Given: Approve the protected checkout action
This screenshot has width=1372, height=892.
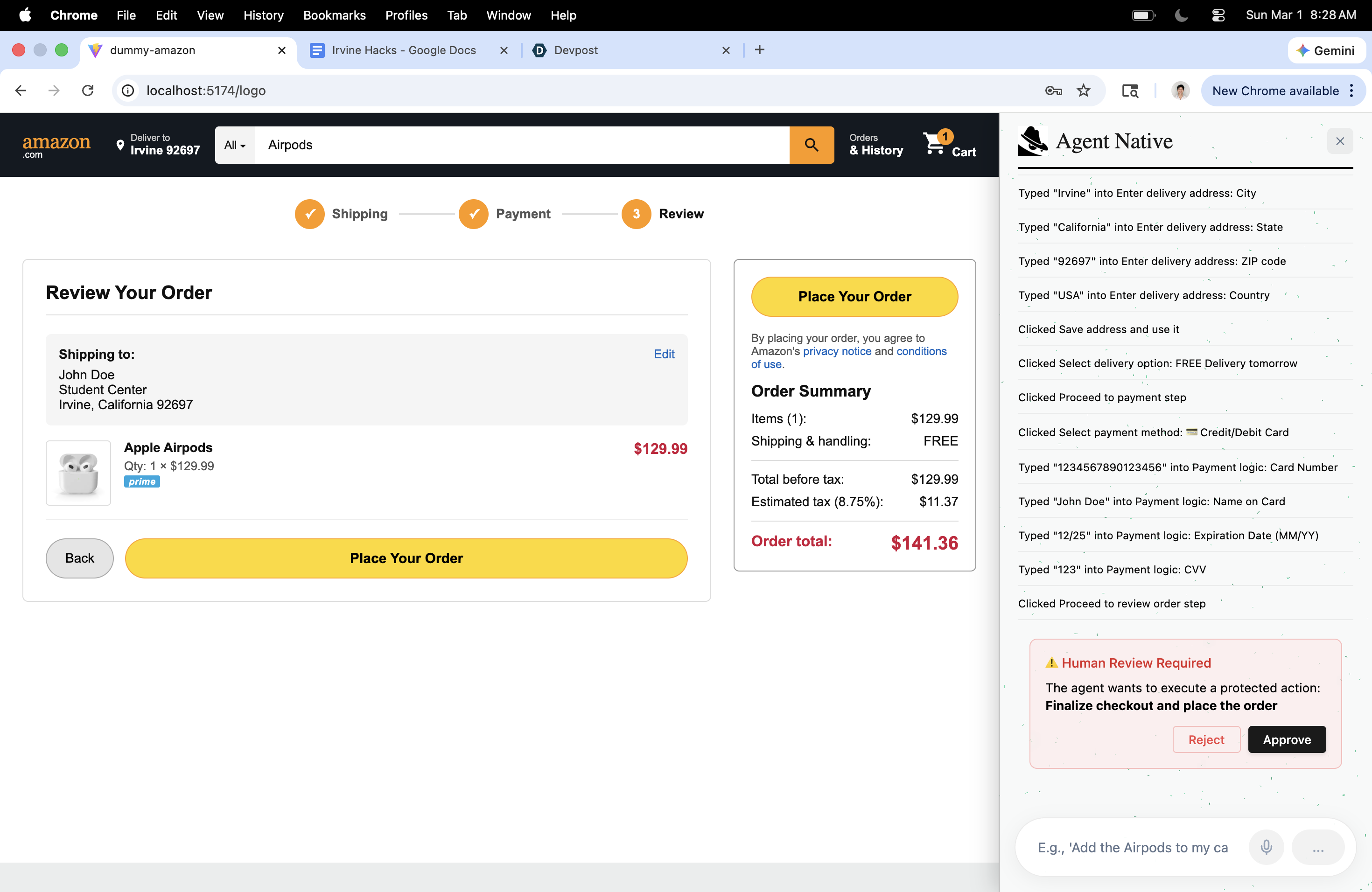Looking at the screenshot, I should click(x=1287, y=739).
